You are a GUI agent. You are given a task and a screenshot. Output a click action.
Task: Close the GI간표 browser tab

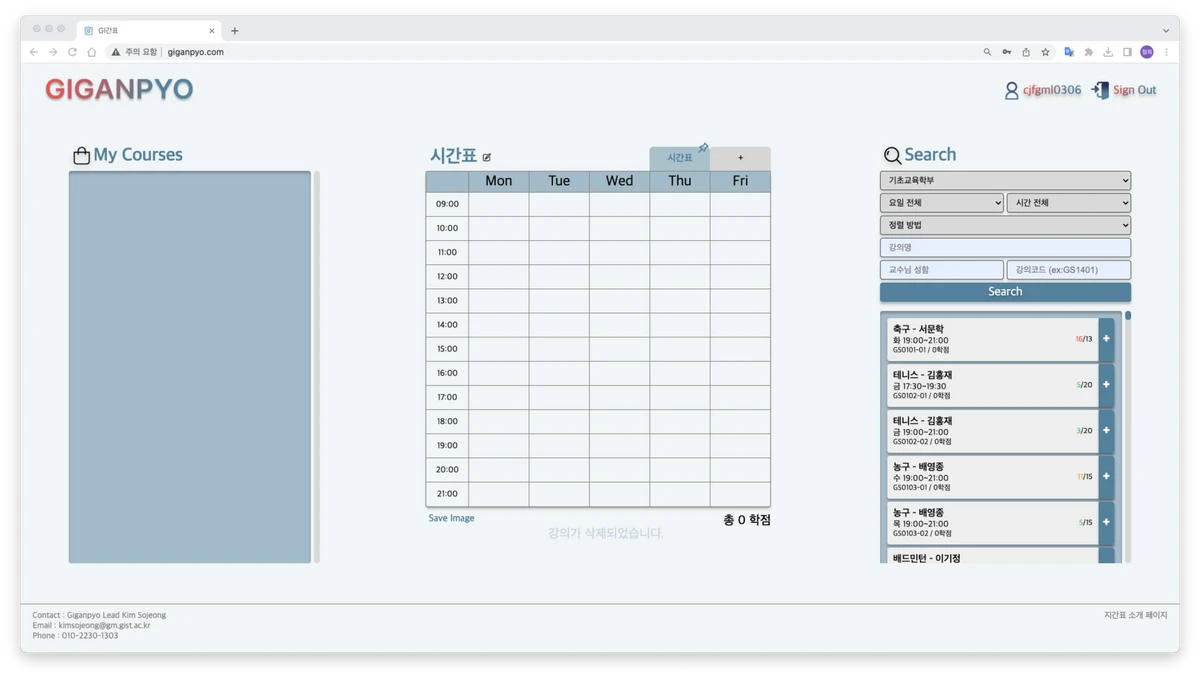[211, 31]
